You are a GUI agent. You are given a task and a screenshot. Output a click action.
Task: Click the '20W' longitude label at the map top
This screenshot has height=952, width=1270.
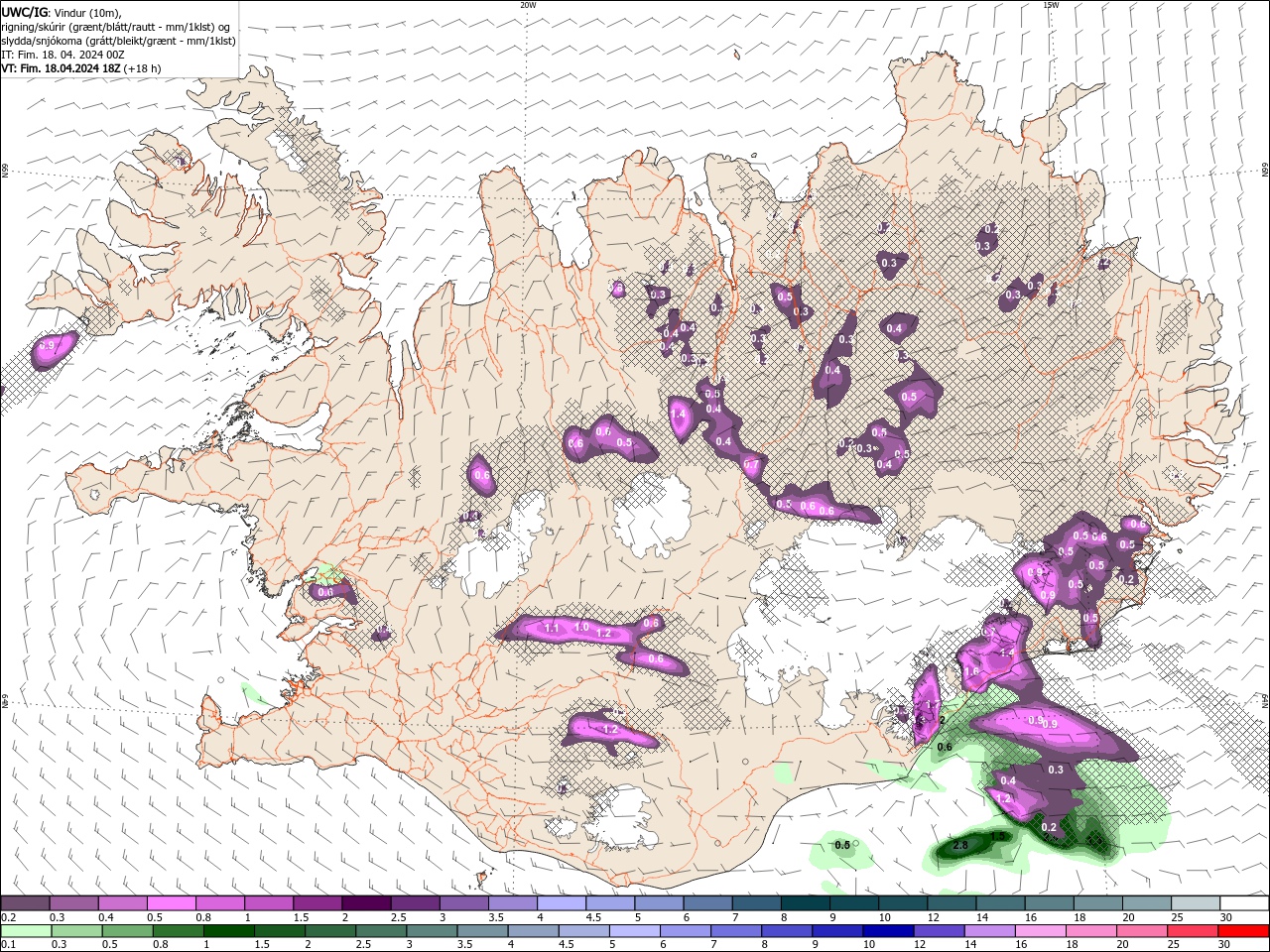tap(528, 5)
